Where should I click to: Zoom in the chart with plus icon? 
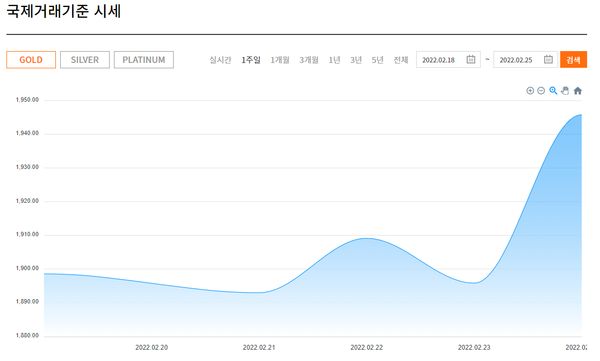click(x=530, y=91)
